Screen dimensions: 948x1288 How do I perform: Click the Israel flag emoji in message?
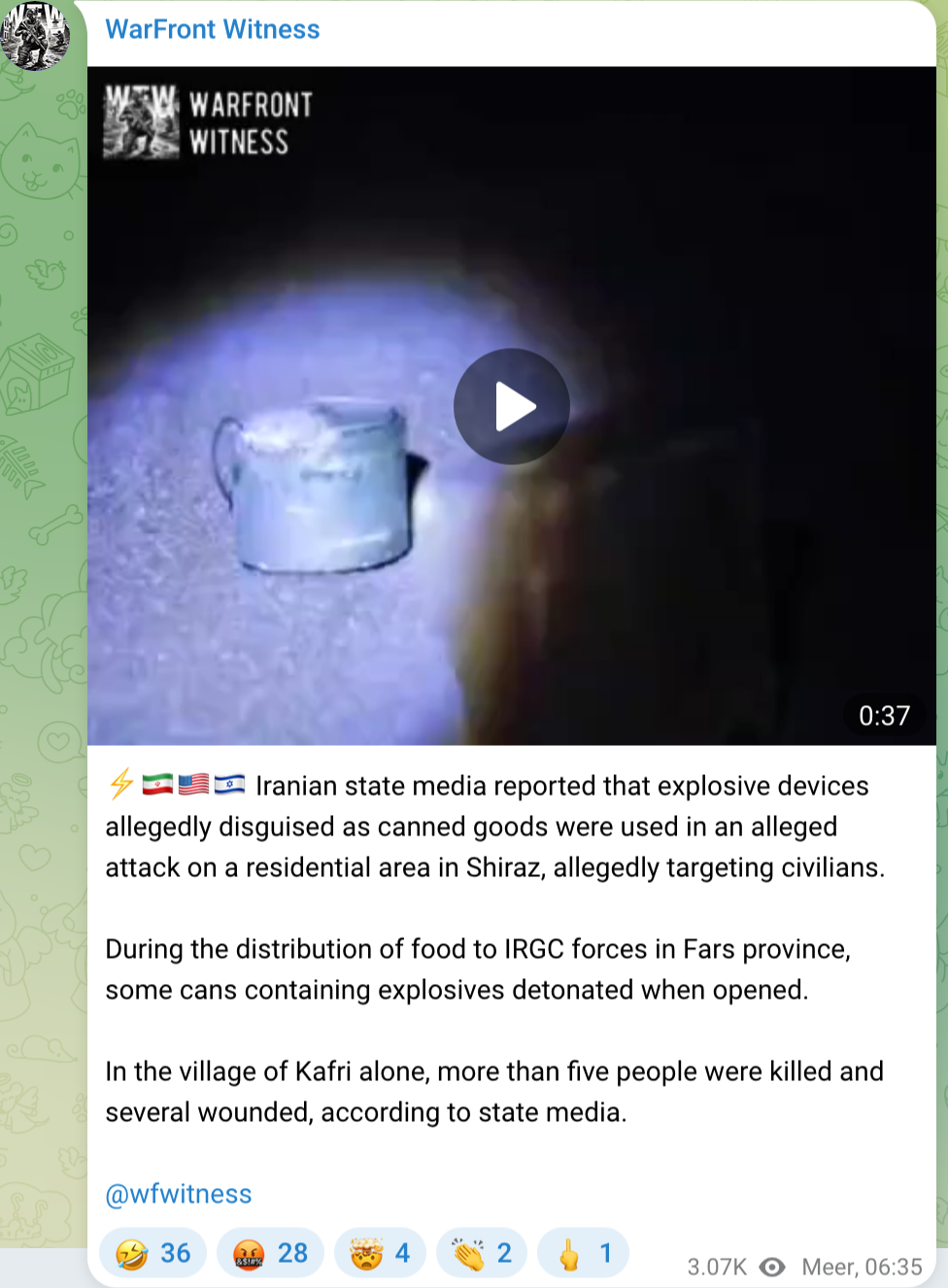(x=229, y=784)
